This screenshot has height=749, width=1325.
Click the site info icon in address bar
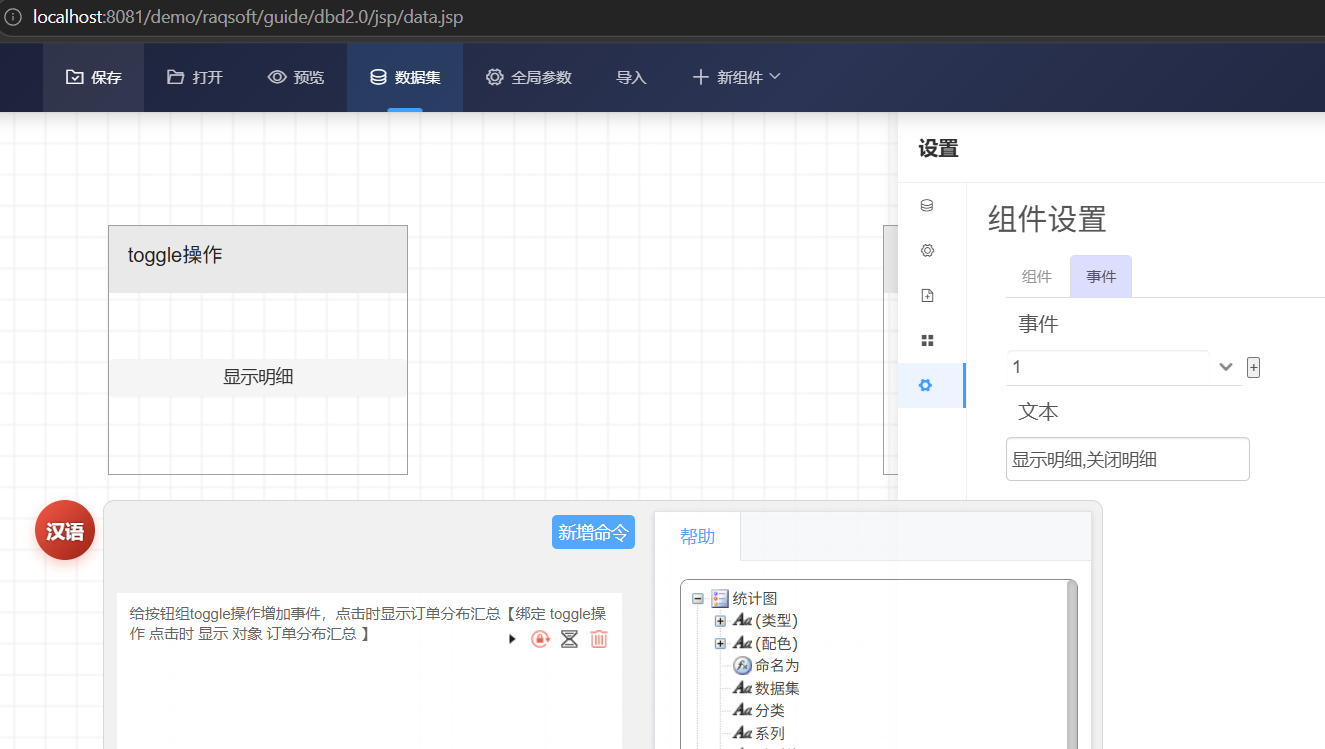(13, 17)
